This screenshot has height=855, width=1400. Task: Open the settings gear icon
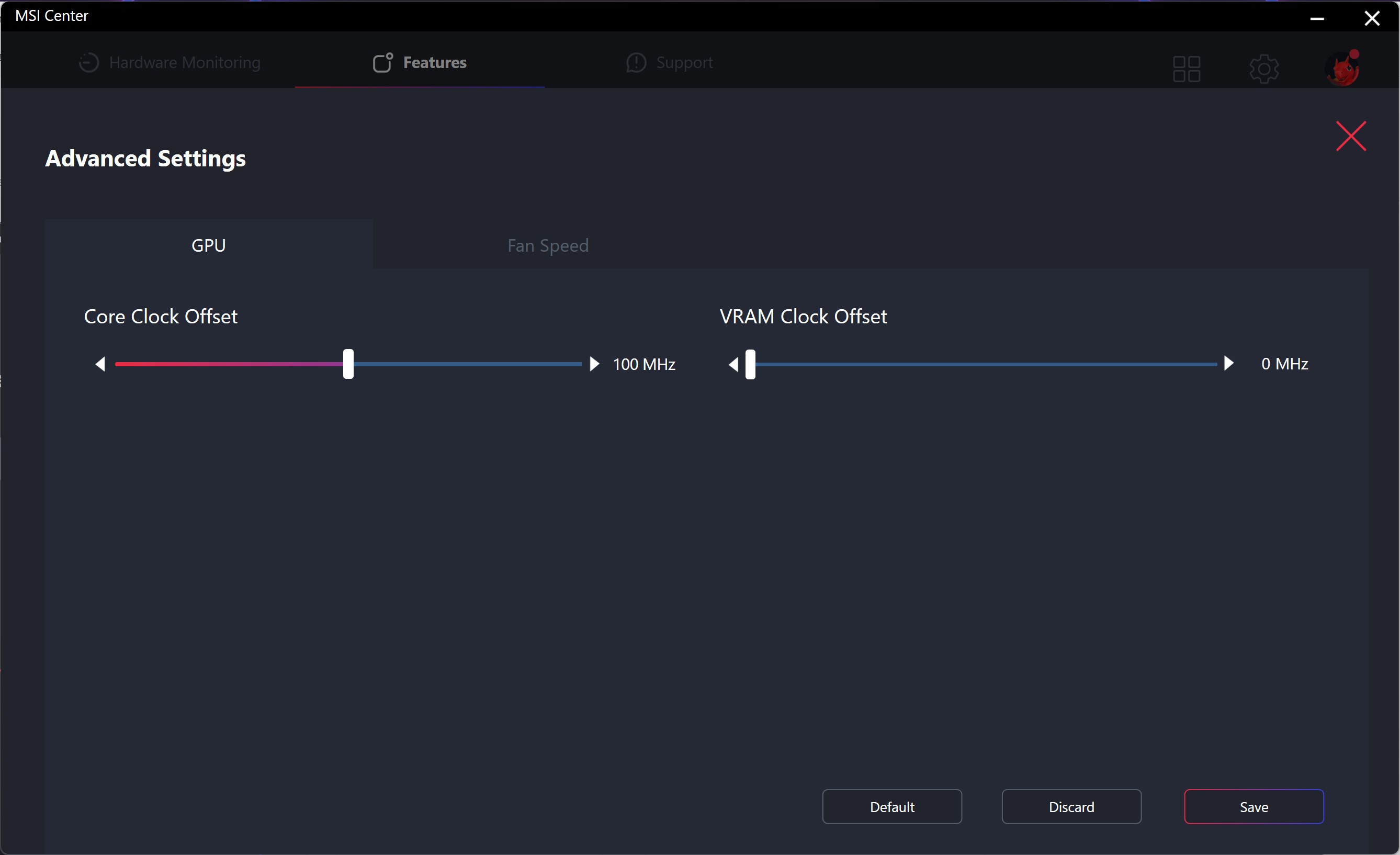1263,69
